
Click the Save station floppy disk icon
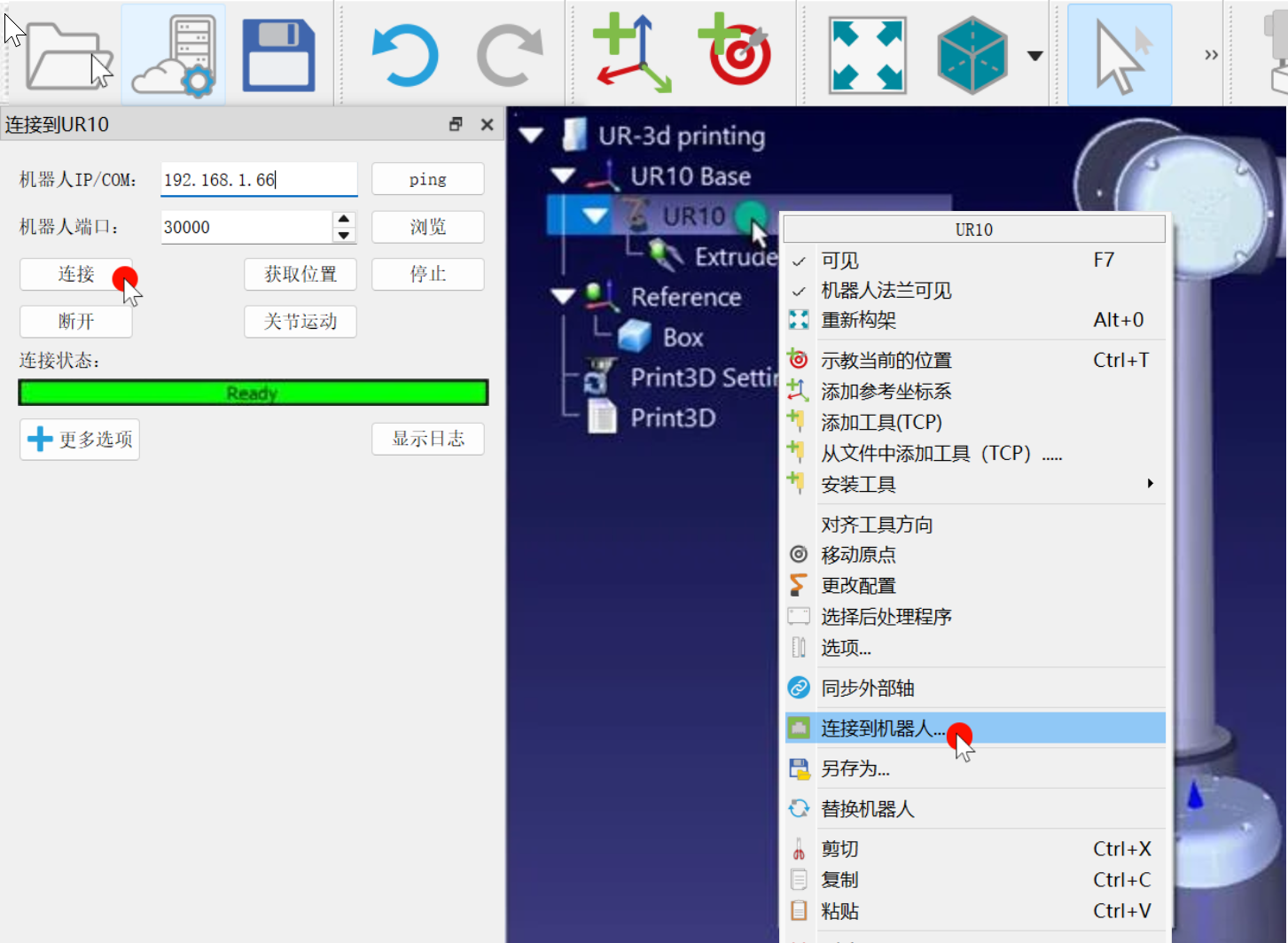278,56
